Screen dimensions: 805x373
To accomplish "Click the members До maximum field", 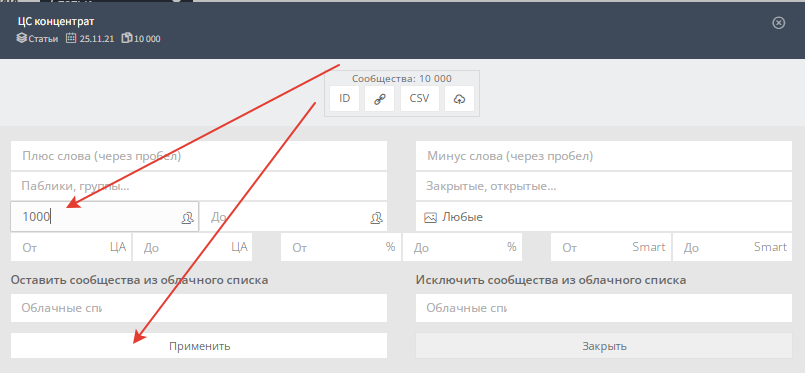I will (294, 217).
